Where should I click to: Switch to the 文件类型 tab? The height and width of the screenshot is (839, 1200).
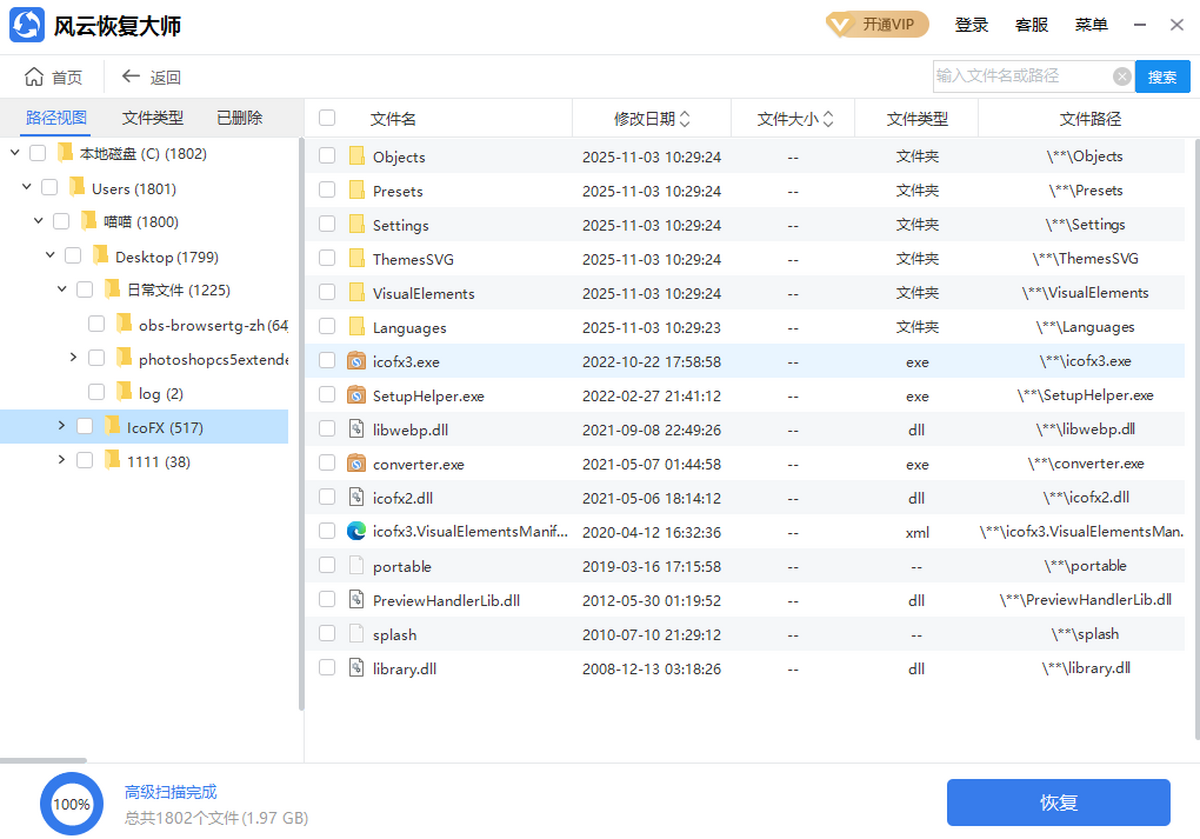pos(153,118)
